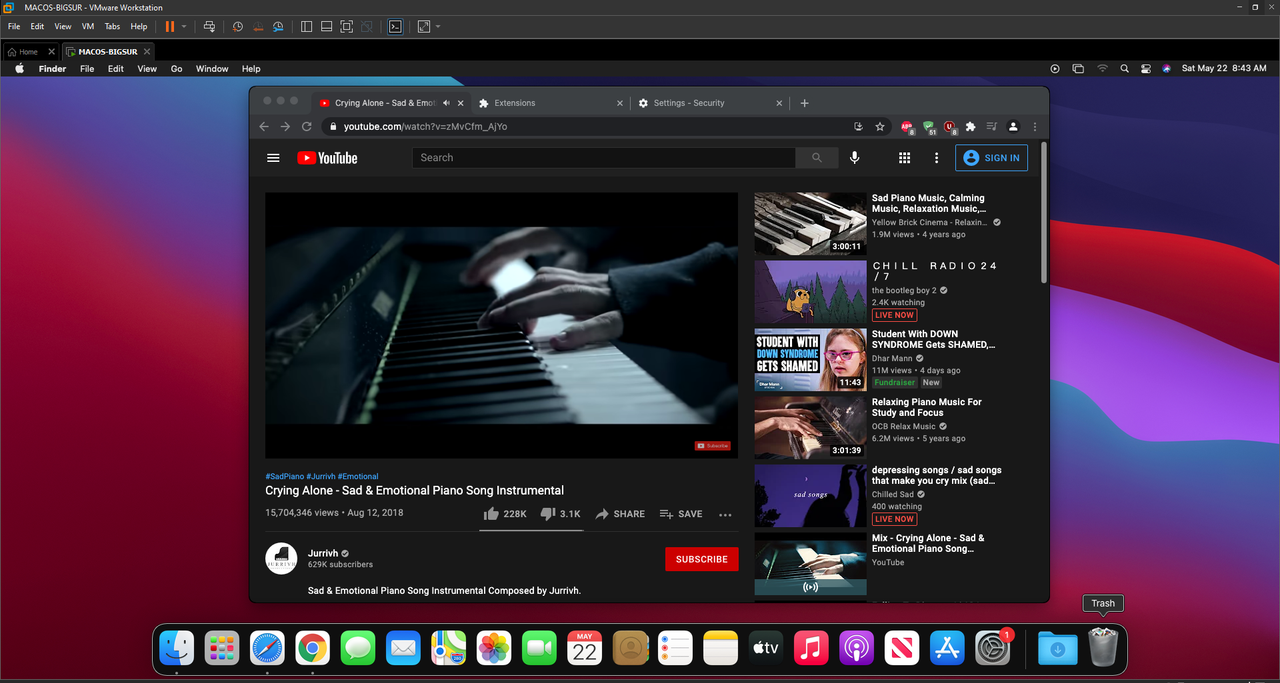Open the Jurrivh channel name link
The height and width of the screenshot is (683, 1280).
pos(322,553)
